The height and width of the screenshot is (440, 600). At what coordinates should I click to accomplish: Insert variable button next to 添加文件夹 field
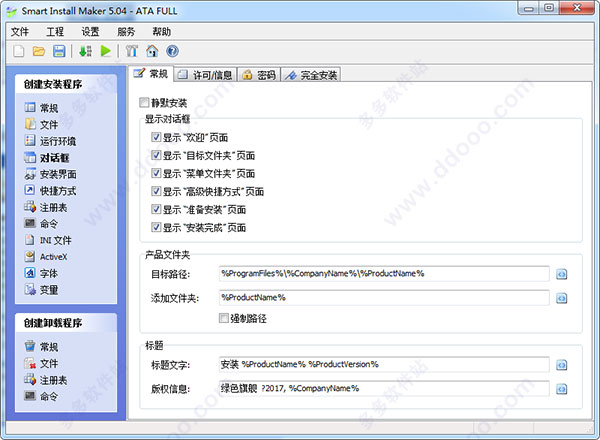[561, 298]
